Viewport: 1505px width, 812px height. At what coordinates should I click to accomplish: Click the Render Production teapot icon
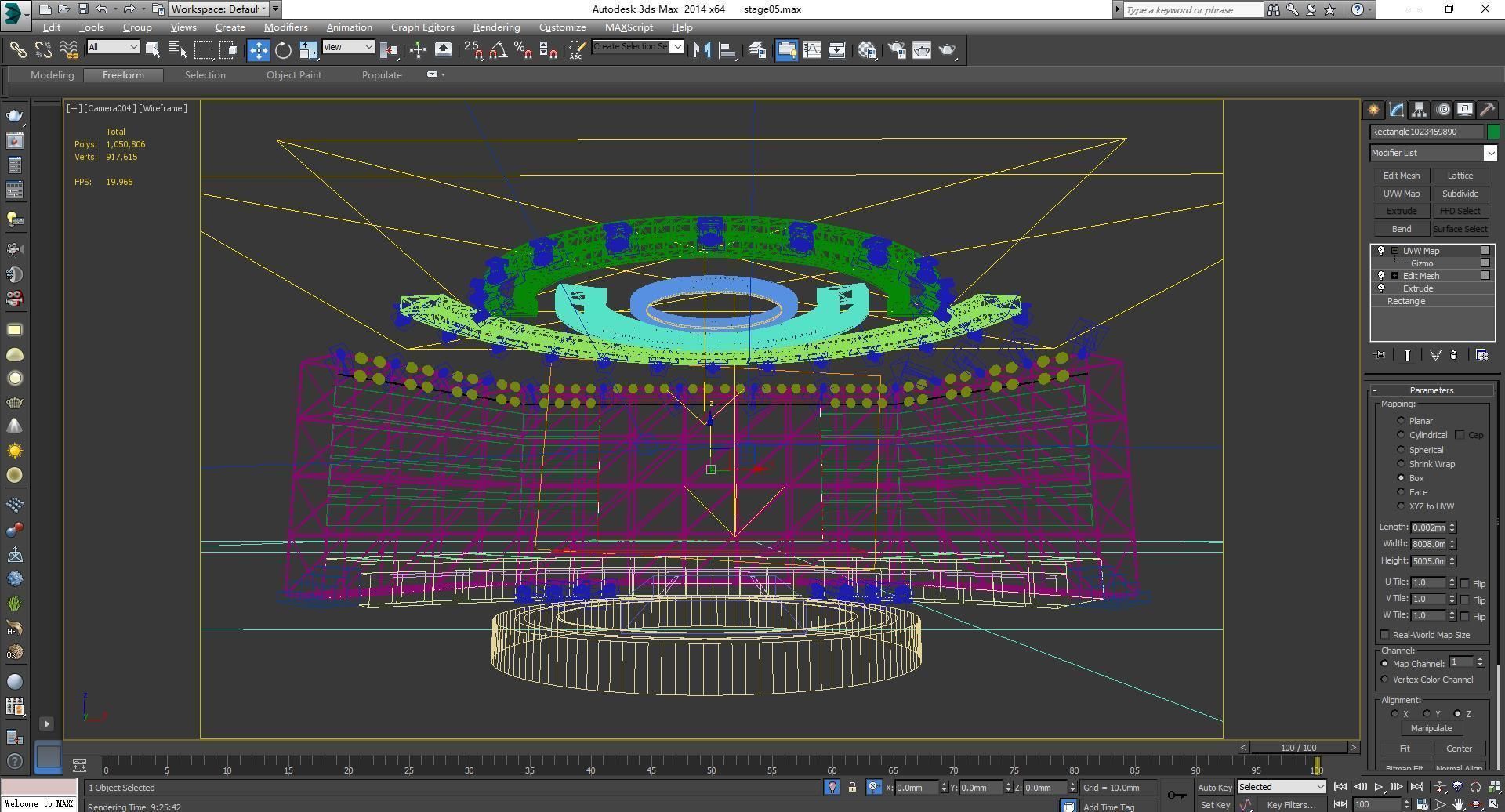(948, 50)
